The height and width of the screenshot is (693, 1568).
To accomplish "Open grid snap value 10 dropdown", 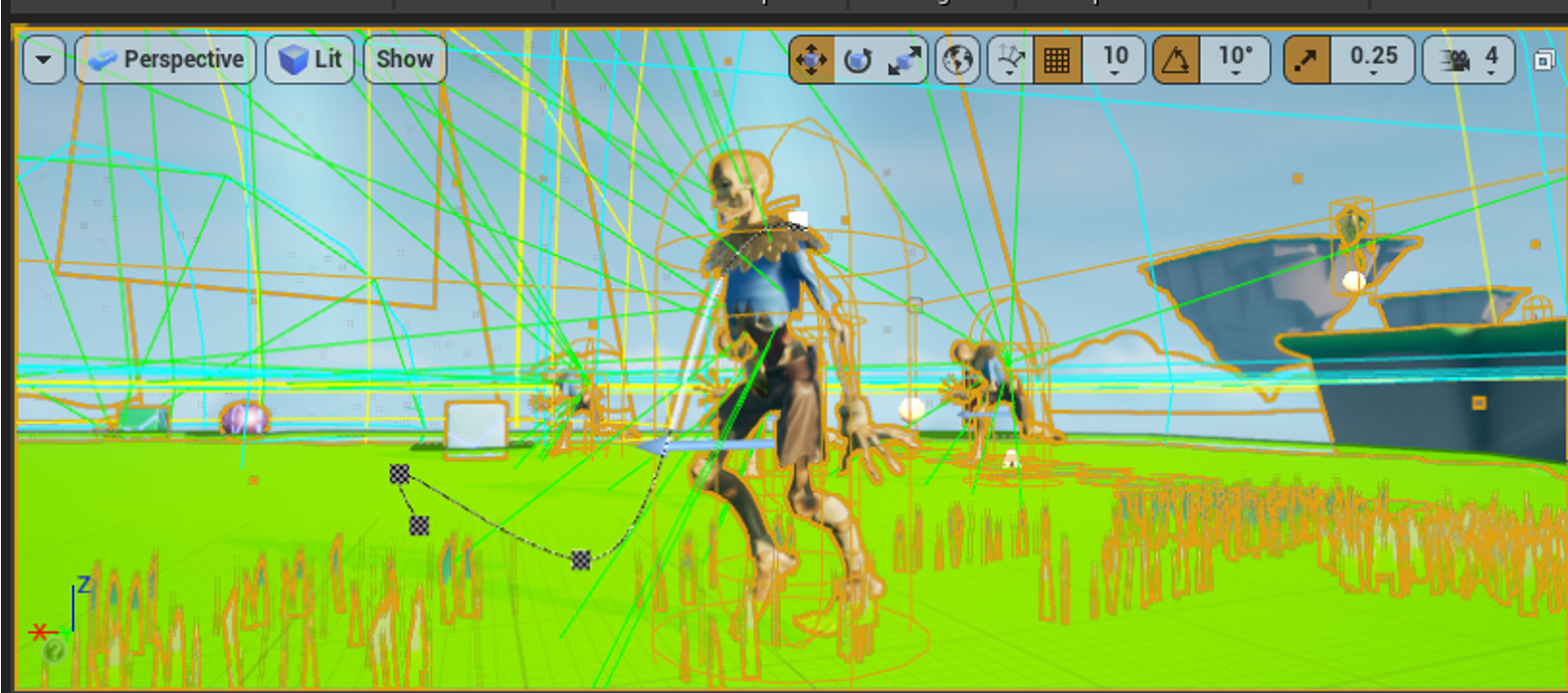I will point(1115,60).
